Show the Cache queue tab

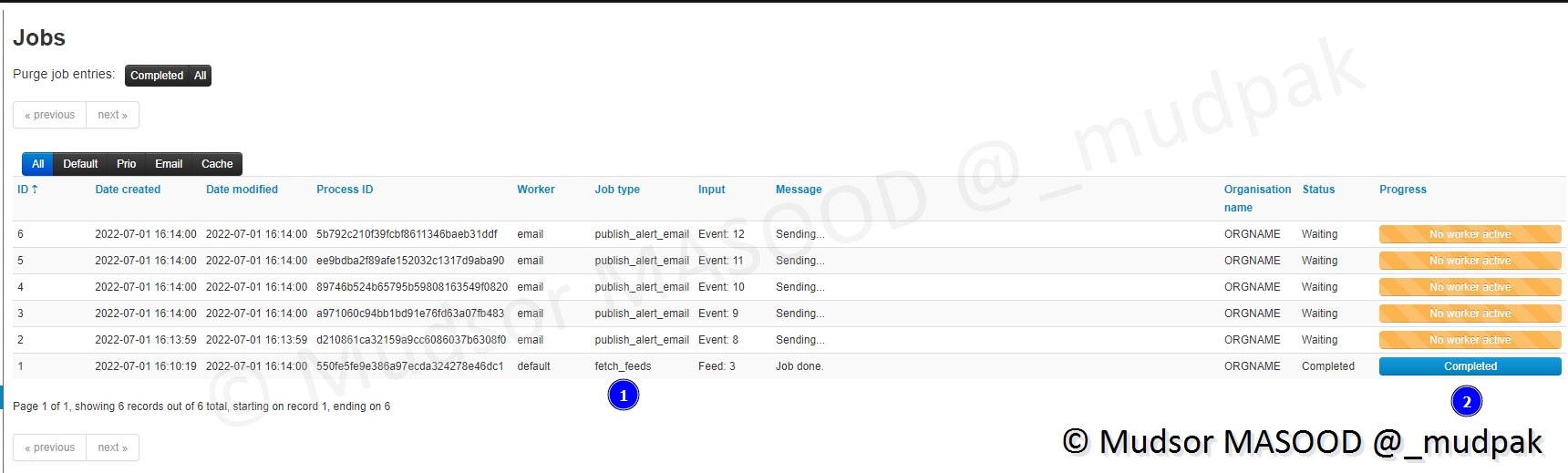point(217,164)
